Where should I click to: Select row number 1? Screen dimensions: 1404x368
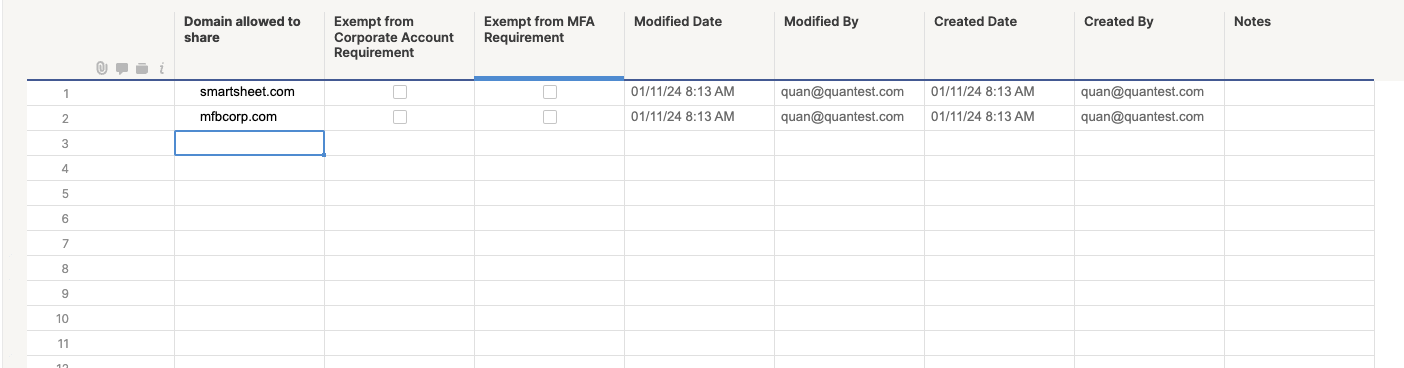66,93
